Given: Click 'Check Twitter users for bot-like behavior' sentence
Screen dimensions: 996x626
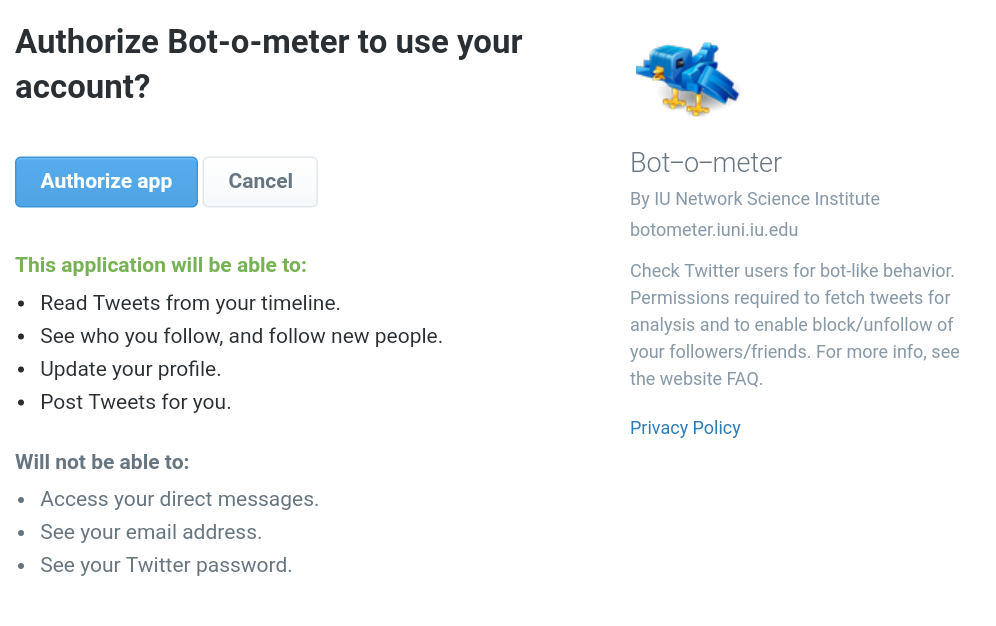Looking at the screenshot, I should [x=792, y=271].
